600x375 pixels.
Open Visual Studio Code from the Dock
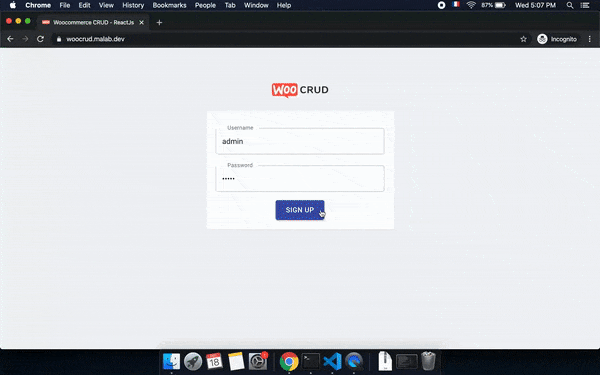(x=332, y=361)
